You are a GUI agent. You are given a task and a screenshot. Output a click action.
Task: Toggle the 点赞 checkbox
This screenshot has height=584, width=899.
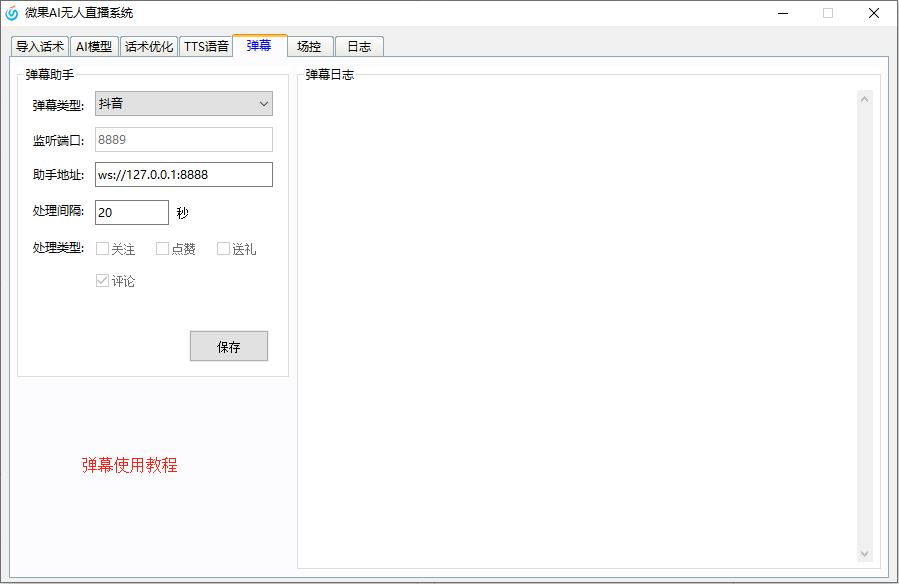click(x=163, y=249)
